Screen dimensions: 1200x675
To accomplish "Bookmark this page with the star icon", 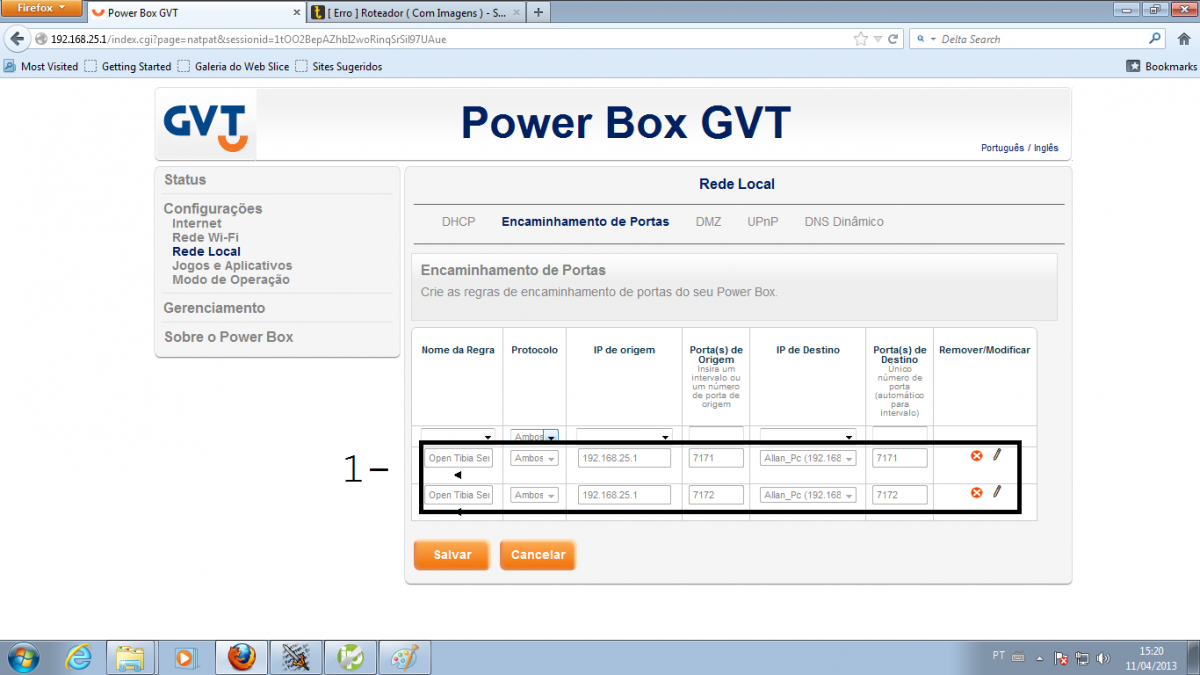I will point(861,39).
